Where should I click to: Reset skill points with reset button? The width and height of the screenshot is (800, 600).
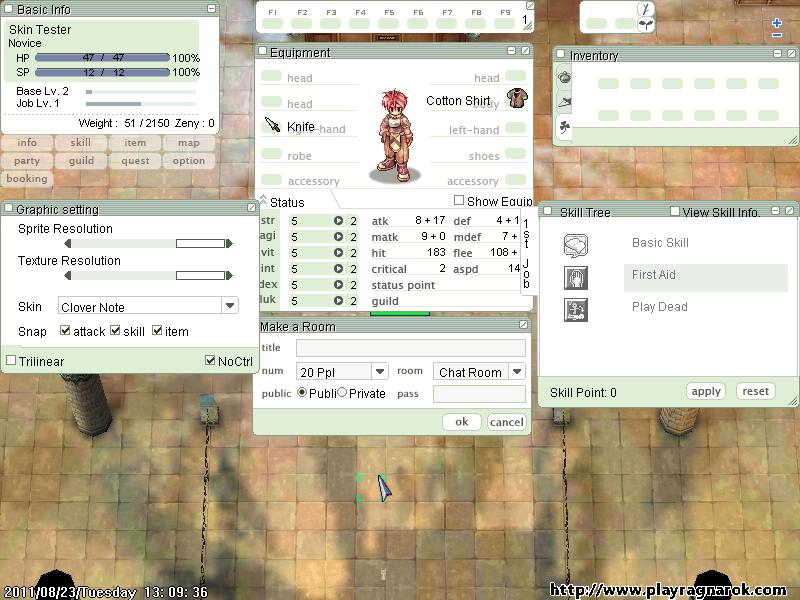[x=756, y=391]
